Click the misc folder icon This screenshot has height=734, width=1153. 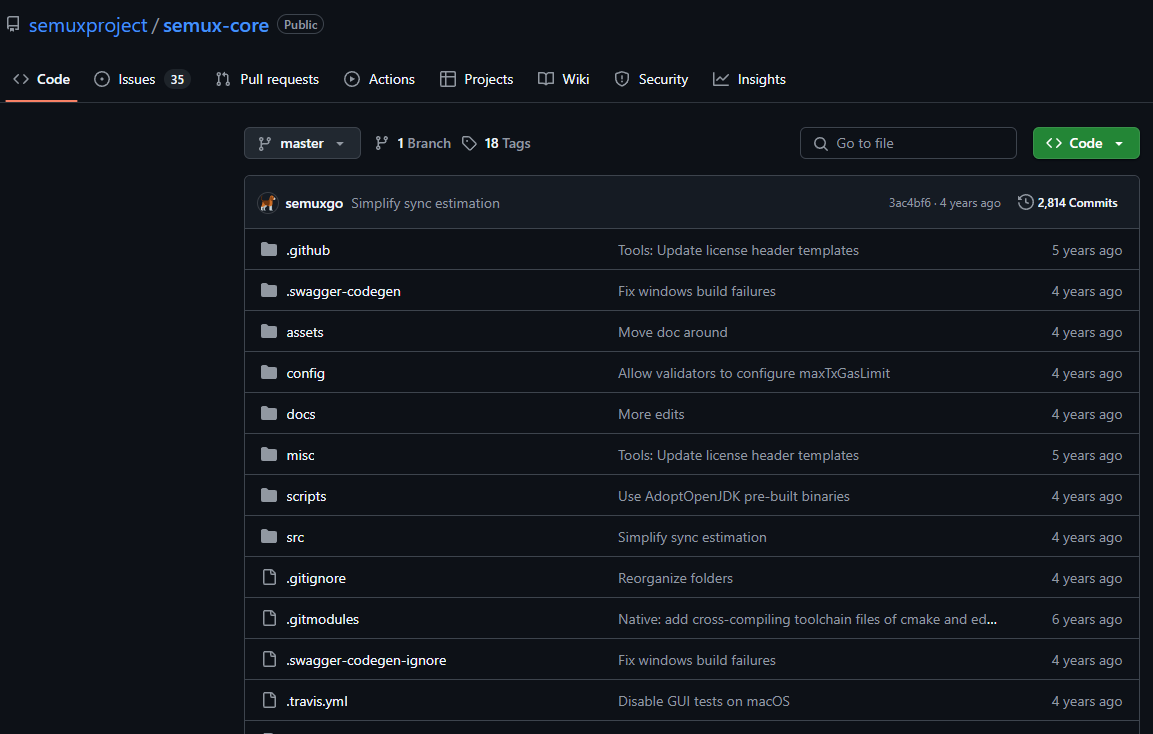pos(269,455)
